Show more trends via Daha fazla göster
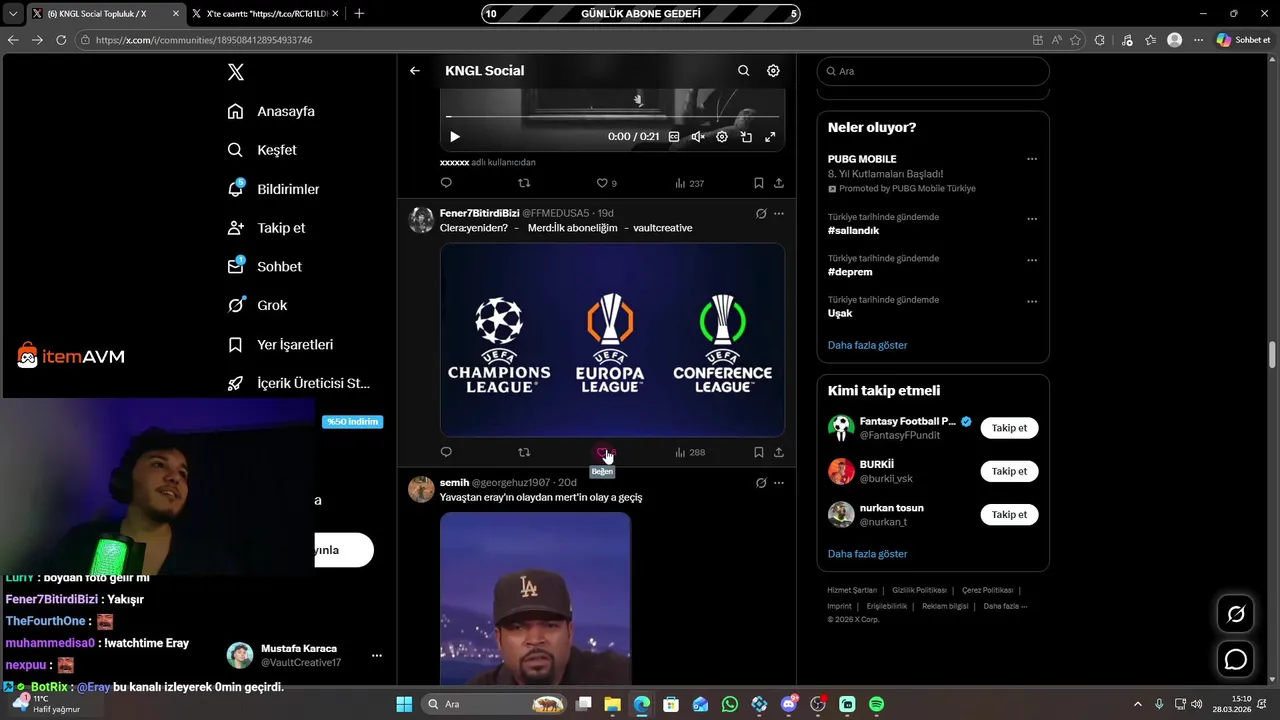 tap(868, 345)
